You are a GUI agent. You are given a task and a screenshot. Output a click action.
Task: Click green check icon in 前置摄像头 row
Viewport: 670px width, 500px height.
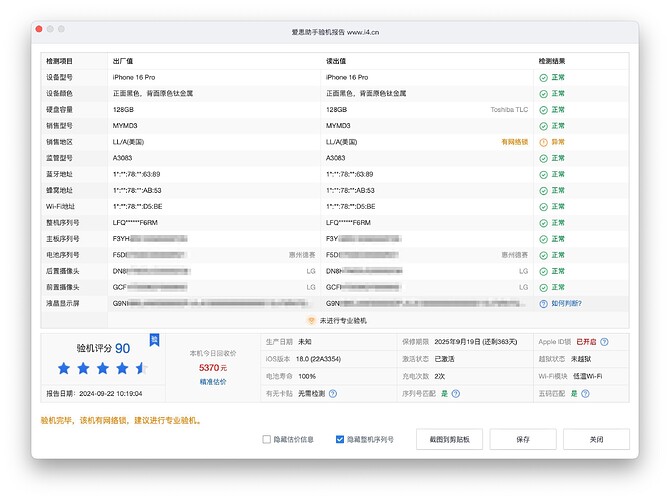543,288
